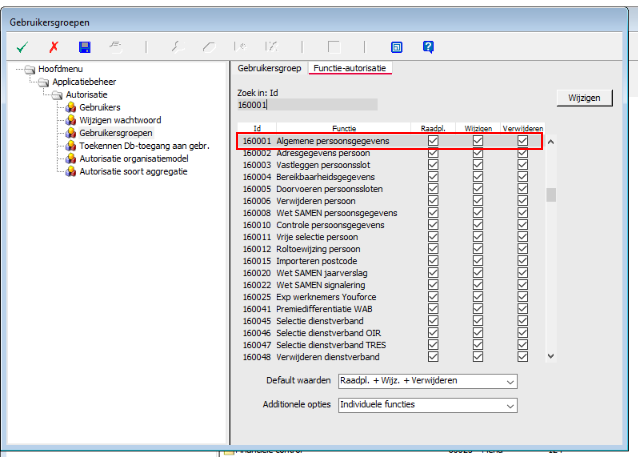The image size is (638, 457).
Task: Cancel using the red X icon
Action: tap(53, 47)
